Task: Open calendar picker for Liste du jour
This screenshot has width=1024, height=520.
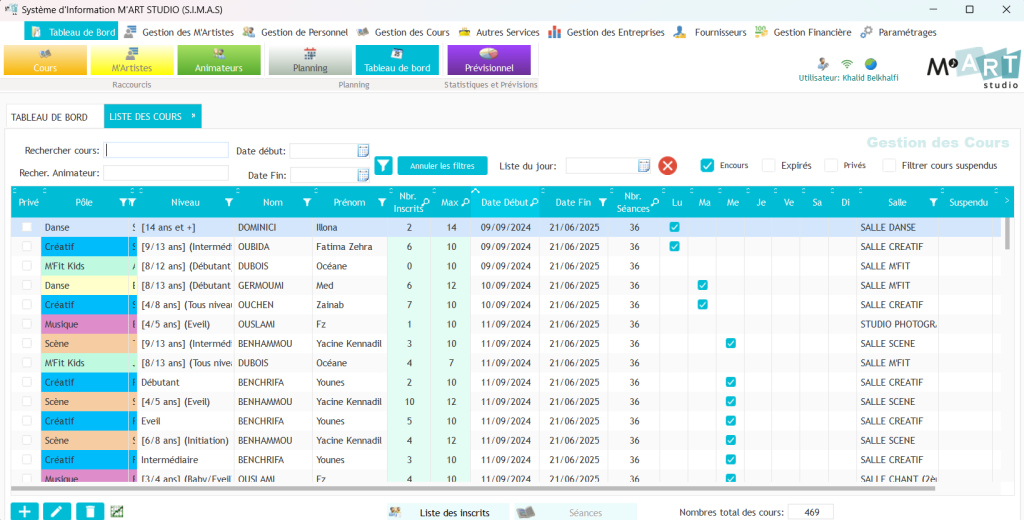Action: pos(644,166)
